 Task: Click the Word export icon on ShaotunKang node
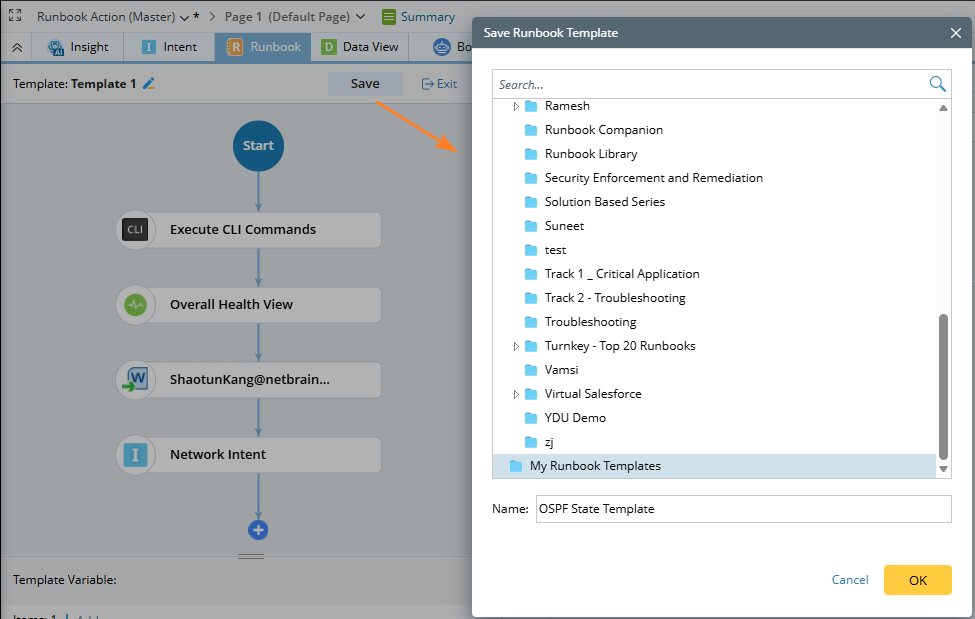(135, 380)
